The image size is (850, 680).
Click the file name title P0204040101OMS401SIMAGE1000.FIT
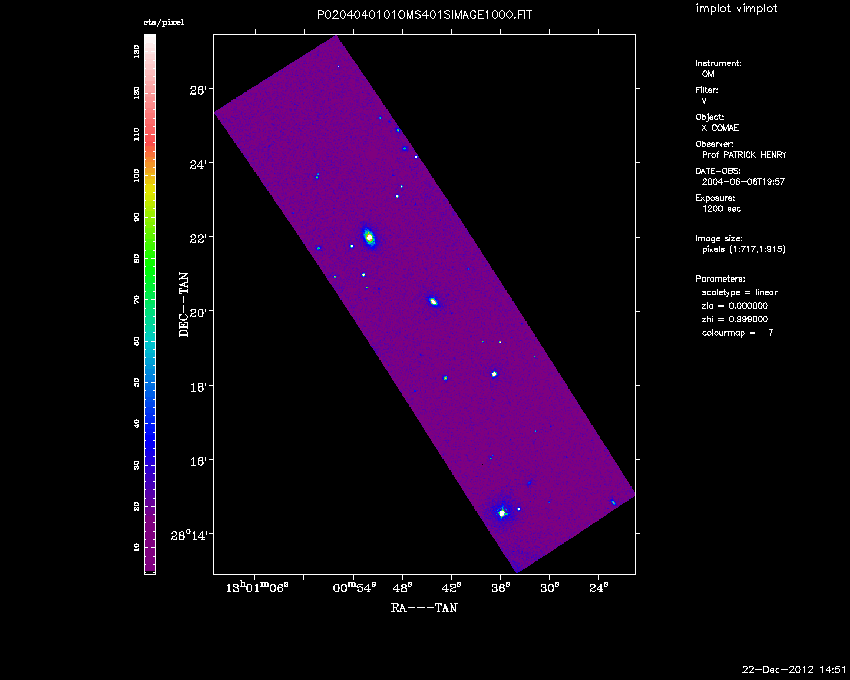coord(424,15)
